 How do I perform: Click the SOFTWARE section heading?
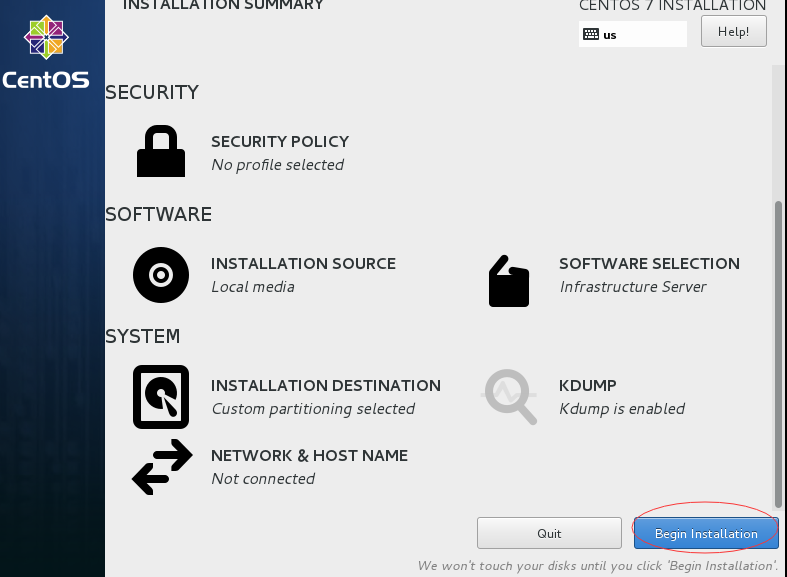point(159,214)
